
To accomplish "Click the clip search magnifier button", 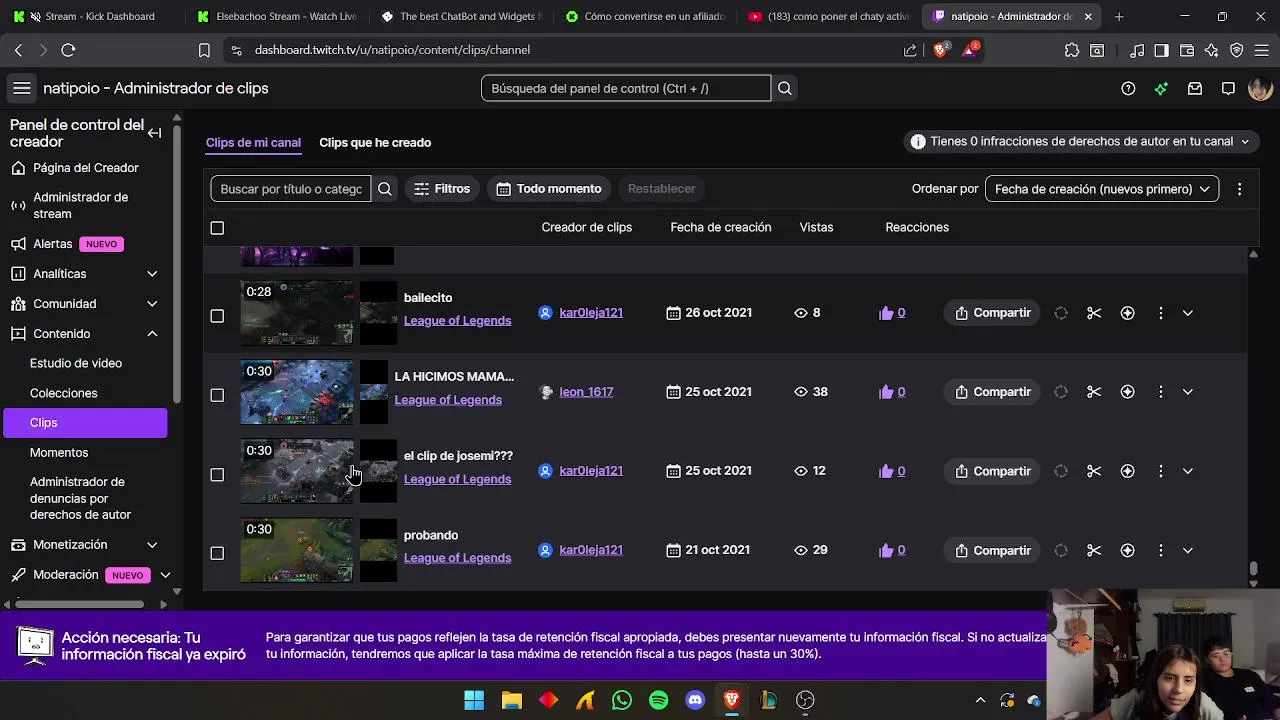I will click(x=384, y=188).
